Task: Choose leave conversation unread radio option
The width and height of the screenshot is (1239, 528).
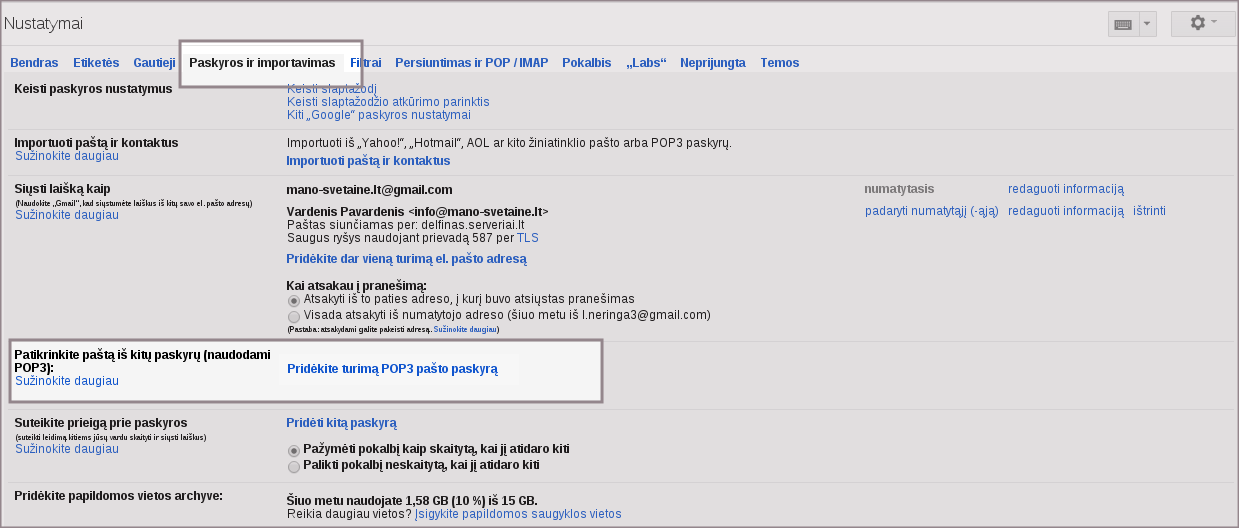Action: coord(294,466)
